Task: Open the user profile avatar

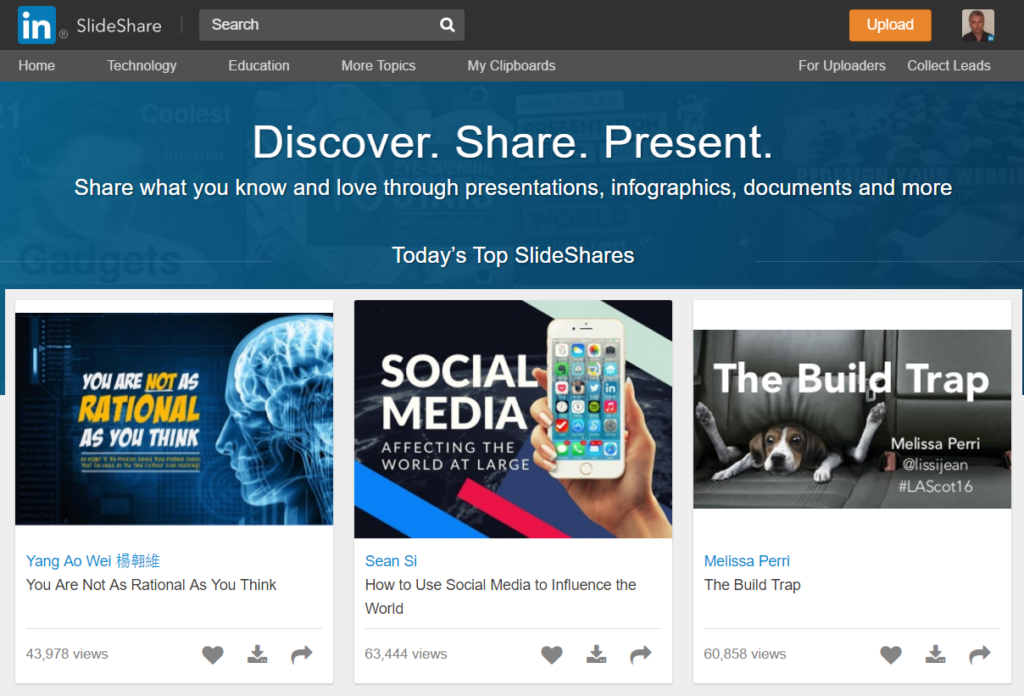Action: click(978, 25)
